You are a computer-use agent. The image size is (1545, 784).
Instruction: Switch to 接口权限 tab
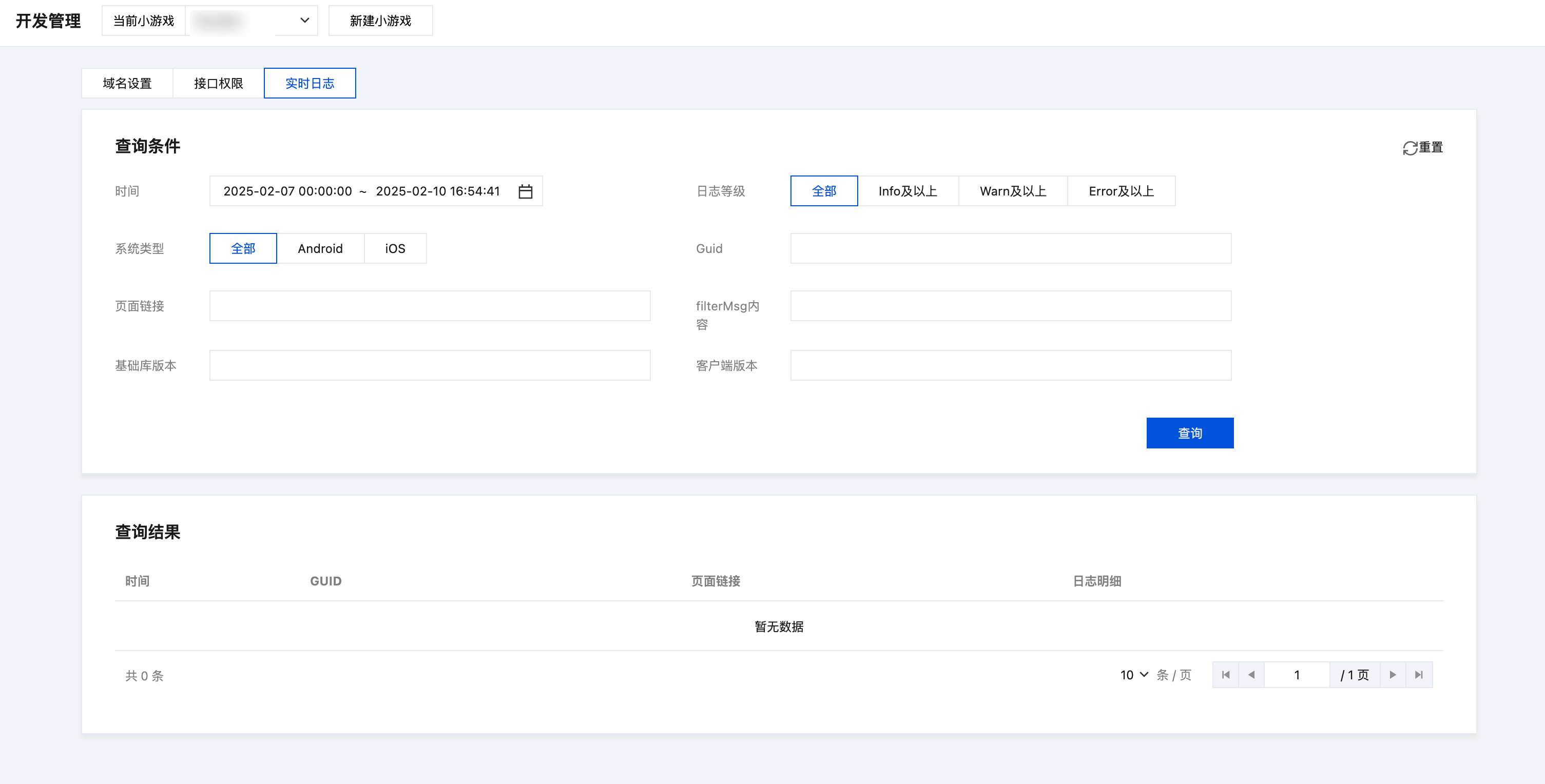218,83
